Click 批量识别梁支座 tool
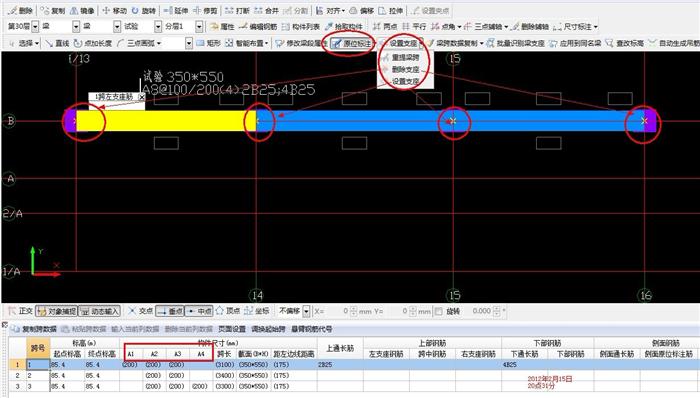Screen dimensions: 700x398 [515, 43]
